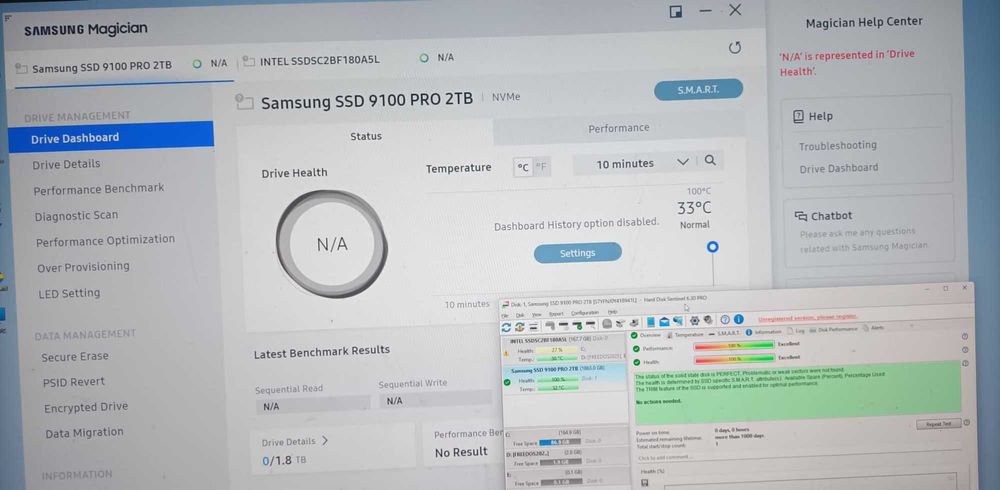
Task: Open the View menu in Hard Disk Sentinel
Action: point(537,314)
